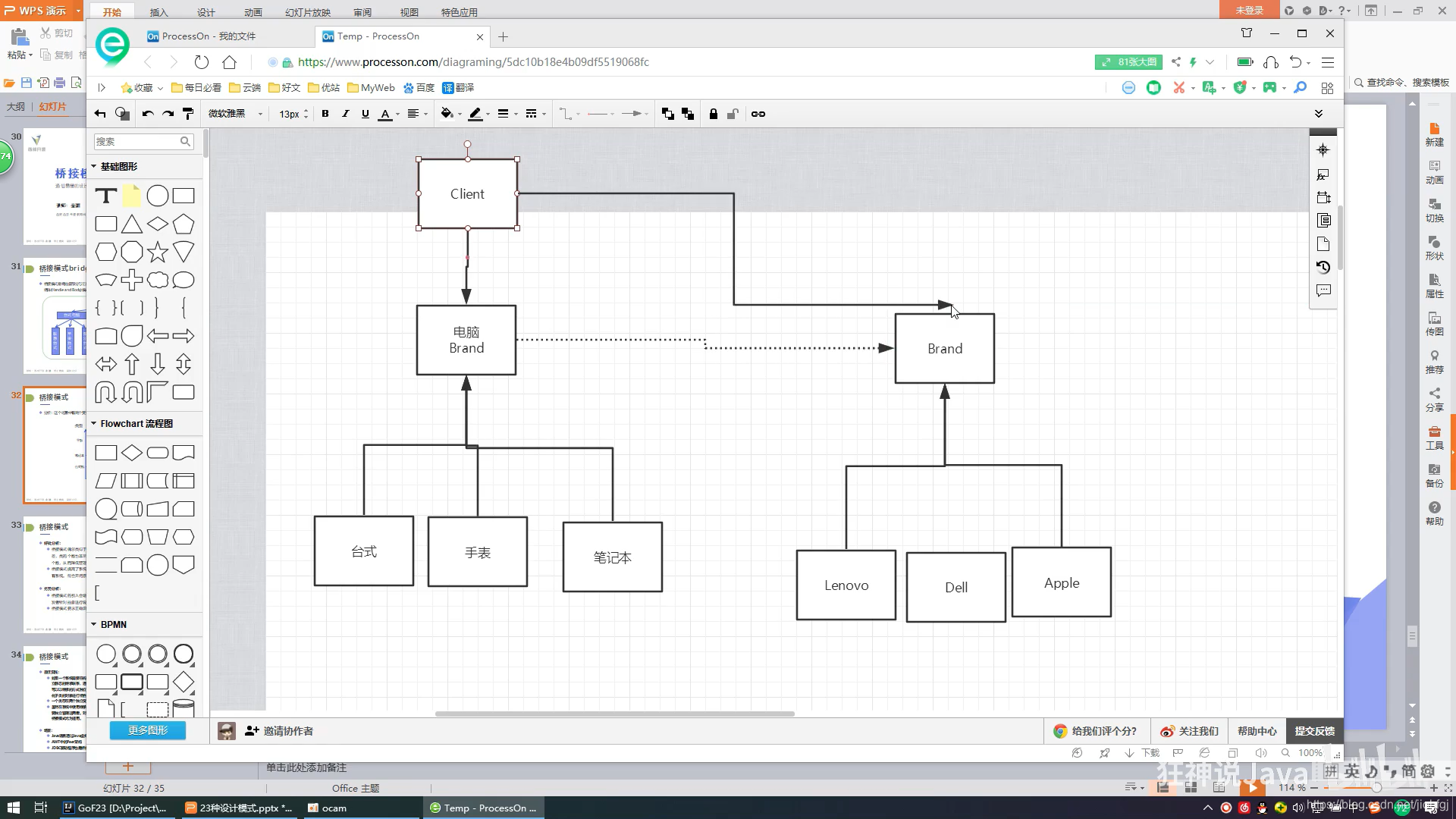Viewport: 1456px width, 819px height.
Task: Open the history clock icon in right dock
Action: (x=1323, y=267)
